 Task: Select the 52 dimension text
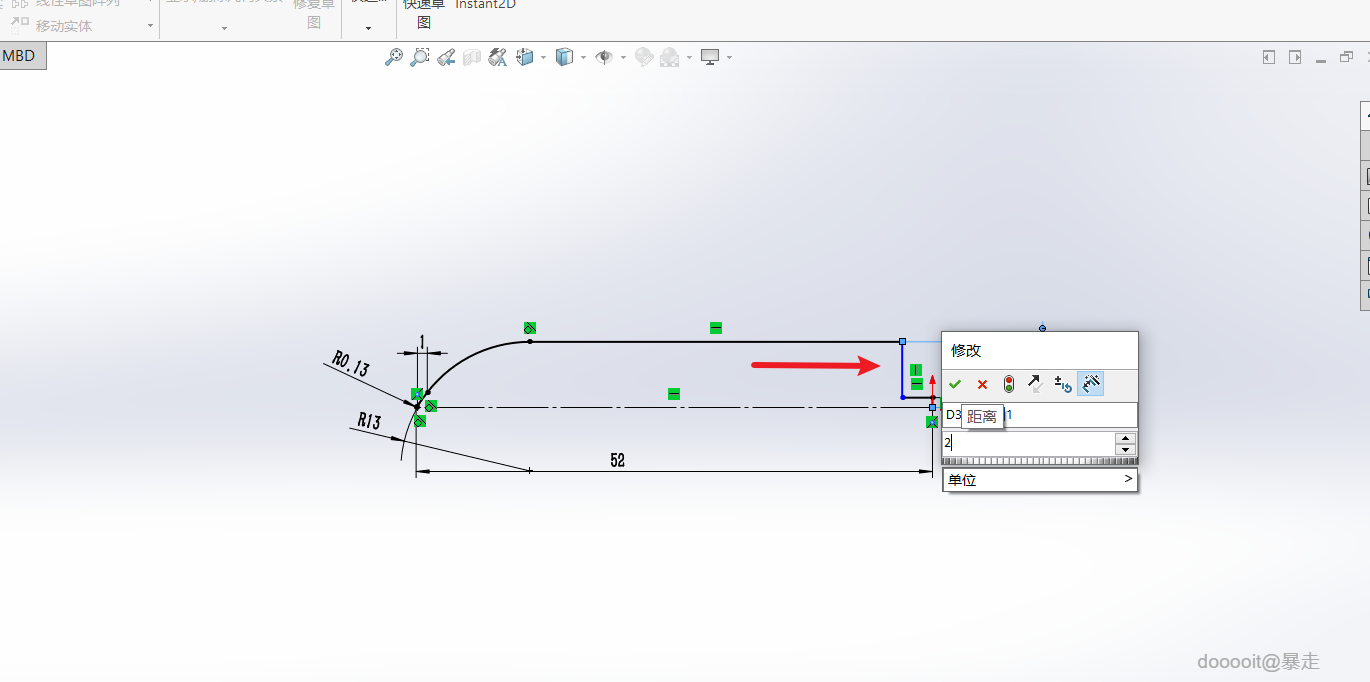pos(618,461)
